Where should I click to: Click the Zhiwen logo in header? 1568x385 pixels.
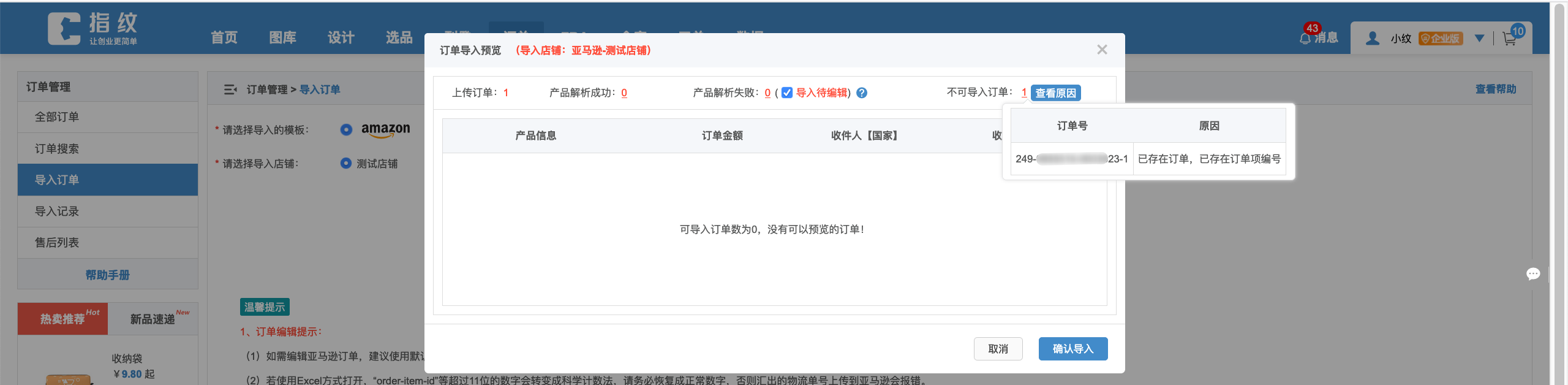point(92,29)
